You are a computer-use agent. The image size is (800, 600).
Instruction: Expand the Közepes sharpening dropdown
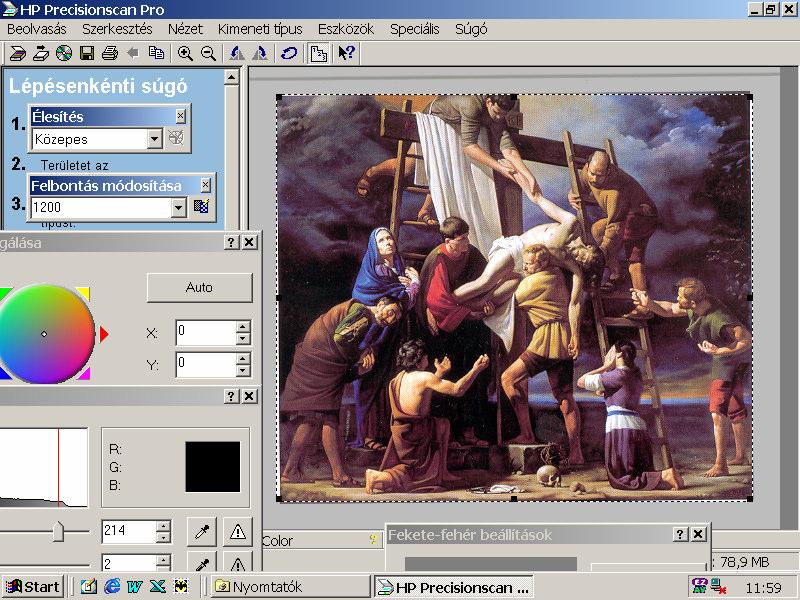coord(155,138)
